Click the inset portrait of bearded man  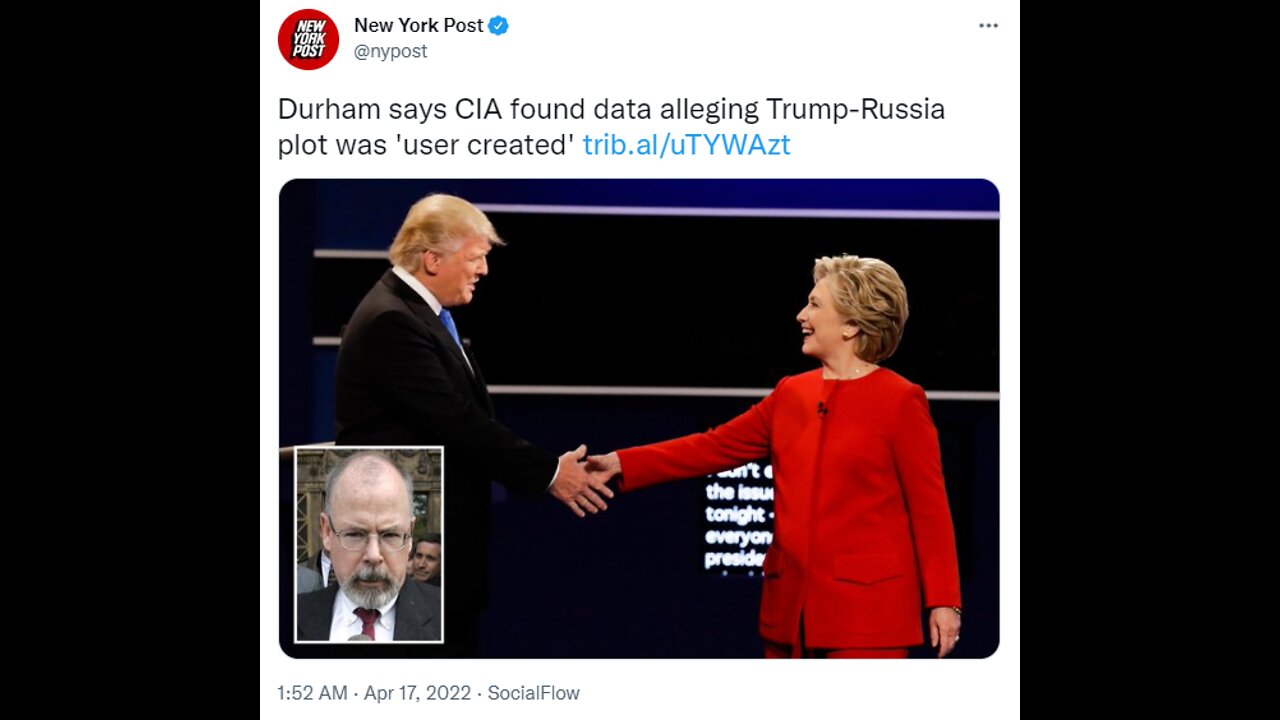tap(369, 544)
